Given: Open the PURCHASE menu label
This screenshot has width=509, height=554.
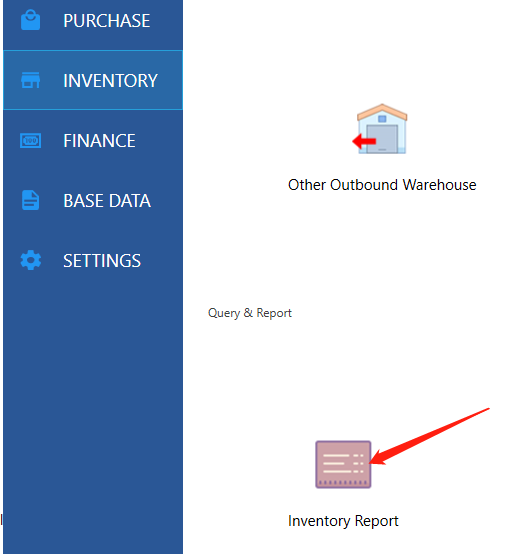Looking at the screenshot, I should point(107,20).
